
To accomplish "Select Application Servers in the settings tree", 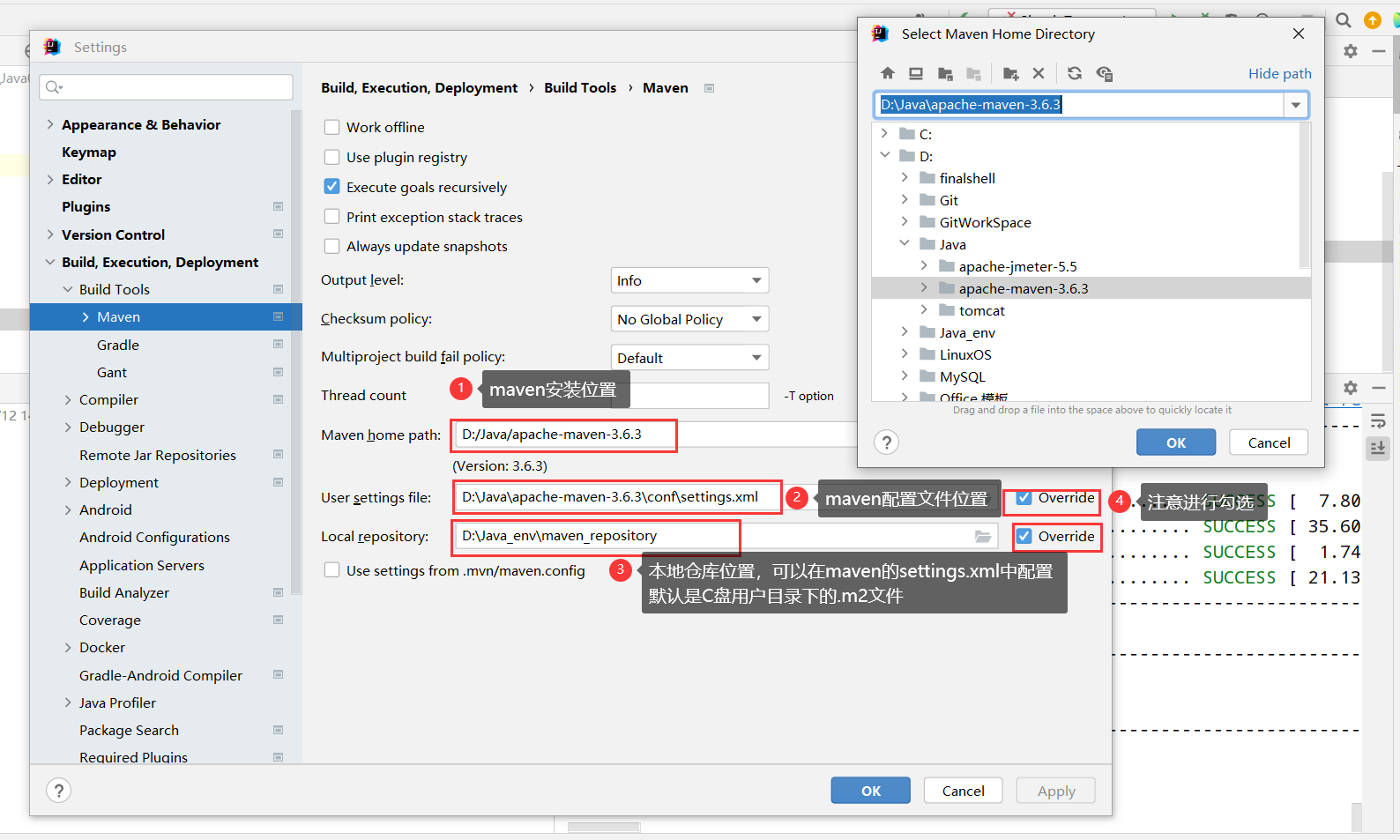I will (x=142, y=565).
